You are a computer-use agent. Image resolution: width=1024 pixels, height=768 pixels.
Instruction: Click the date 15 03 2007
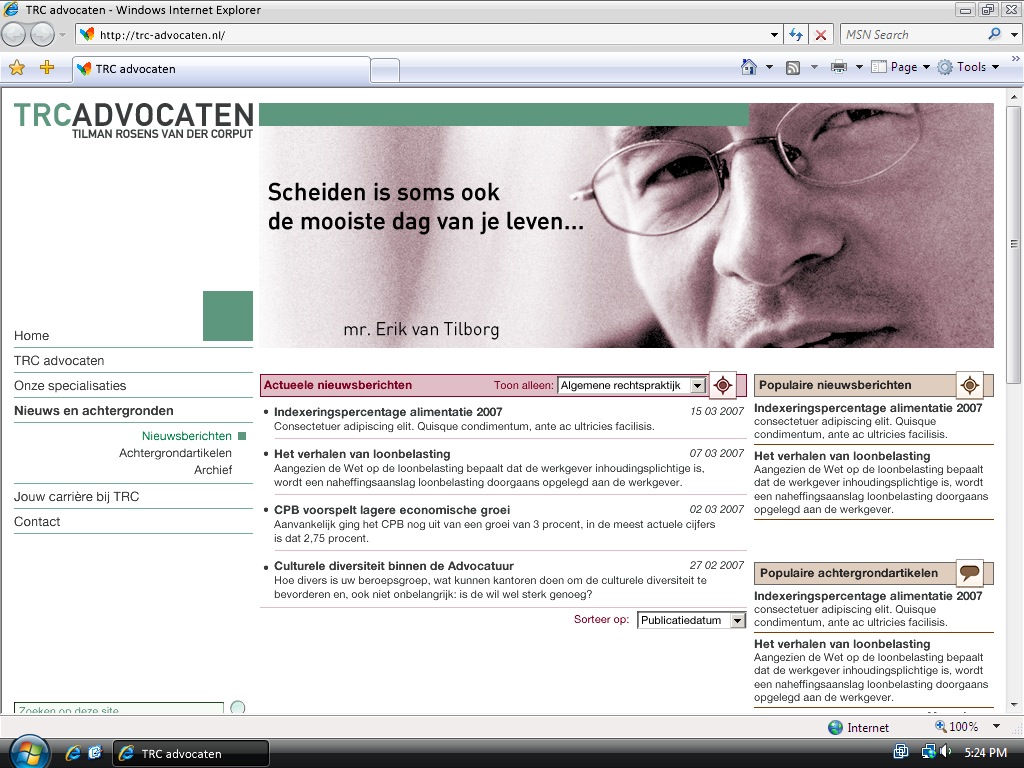point(716,411)
